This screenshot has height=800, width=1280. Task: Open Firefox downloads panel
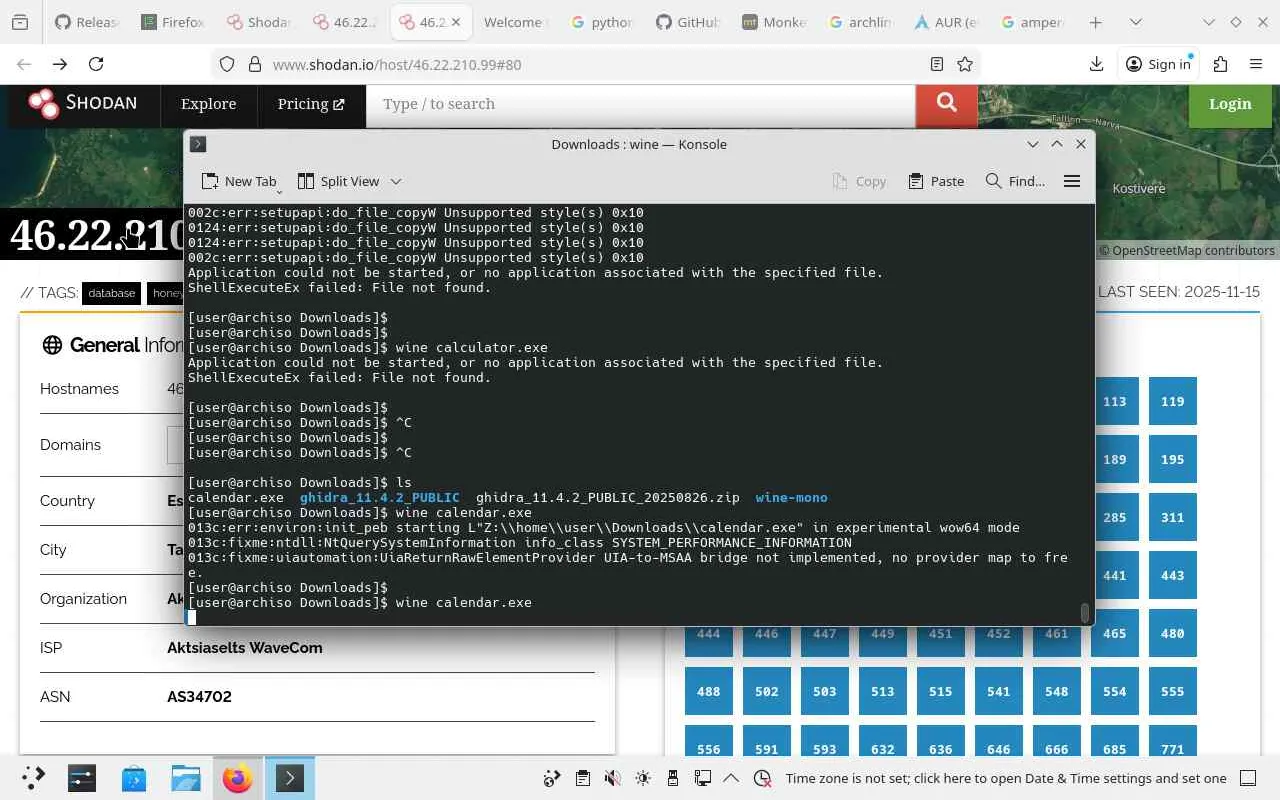click(x=1096, y=64)
